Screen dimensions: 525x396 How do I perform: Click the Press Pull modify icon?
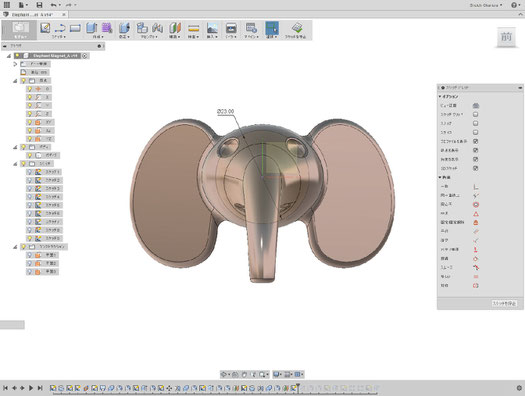[125, 28]
